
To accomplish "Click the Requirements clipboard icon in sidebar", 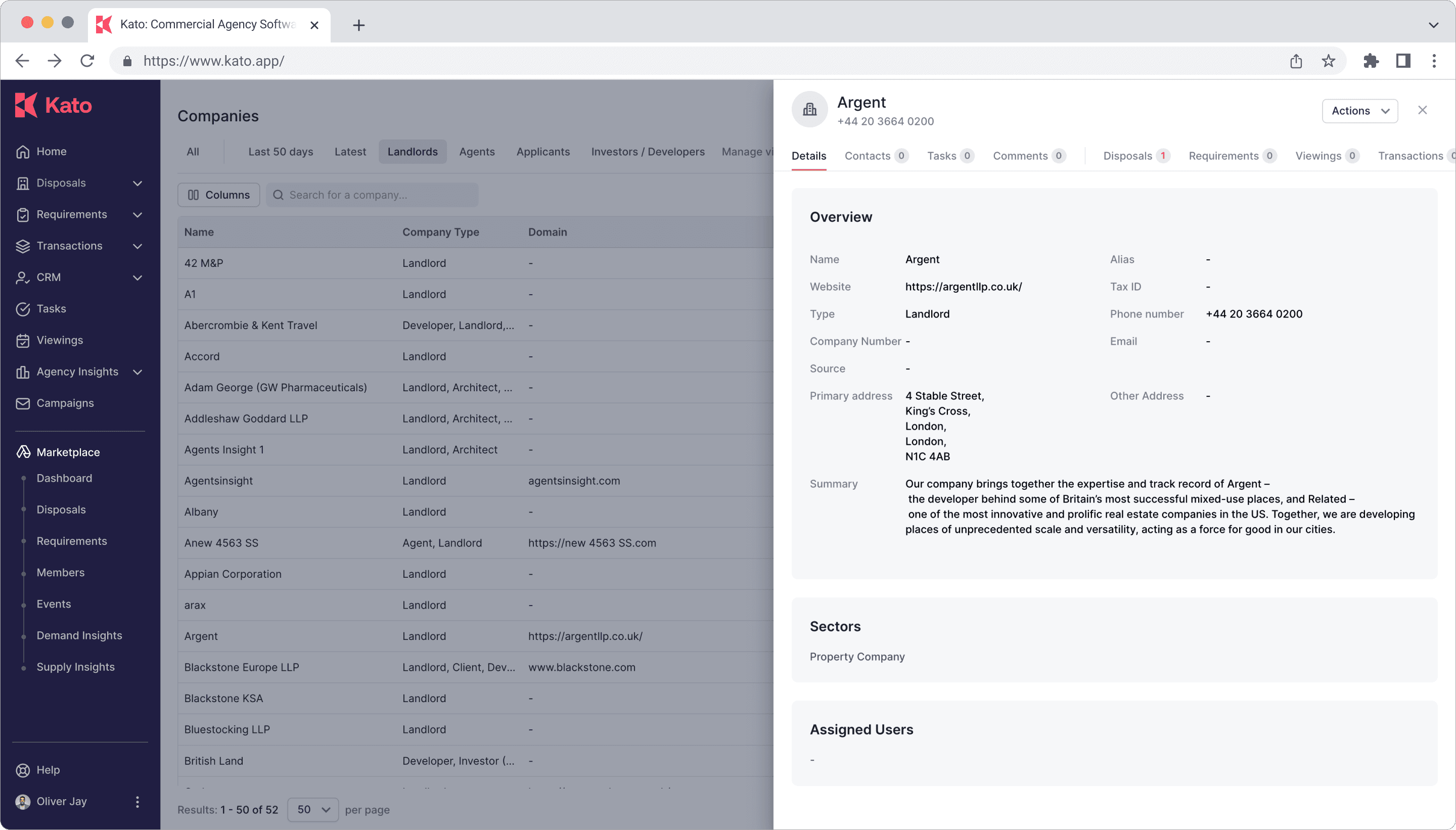I will pyautogui.click(x=23, y=214).
